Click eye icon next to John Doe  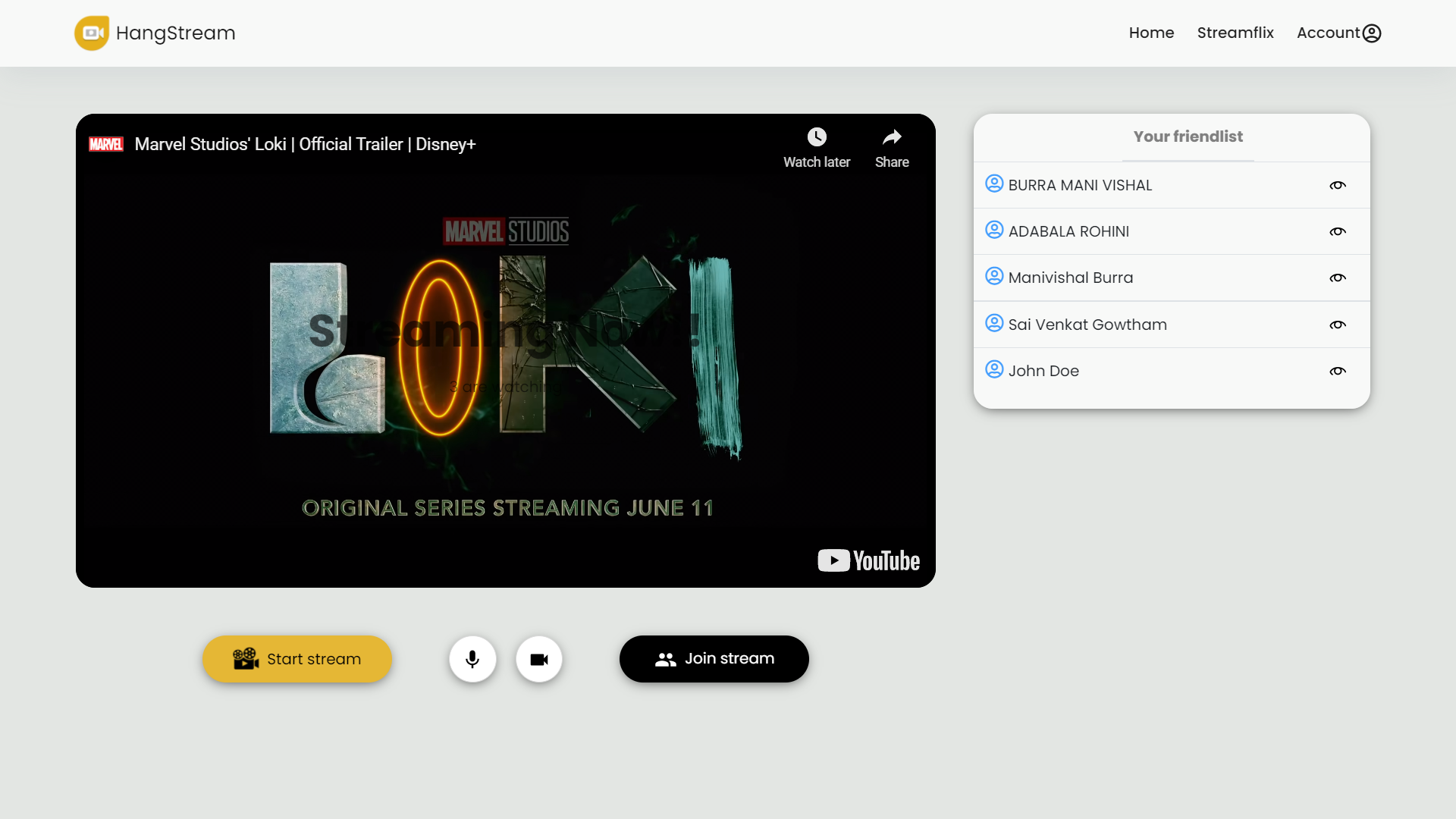coord(1338,372)
